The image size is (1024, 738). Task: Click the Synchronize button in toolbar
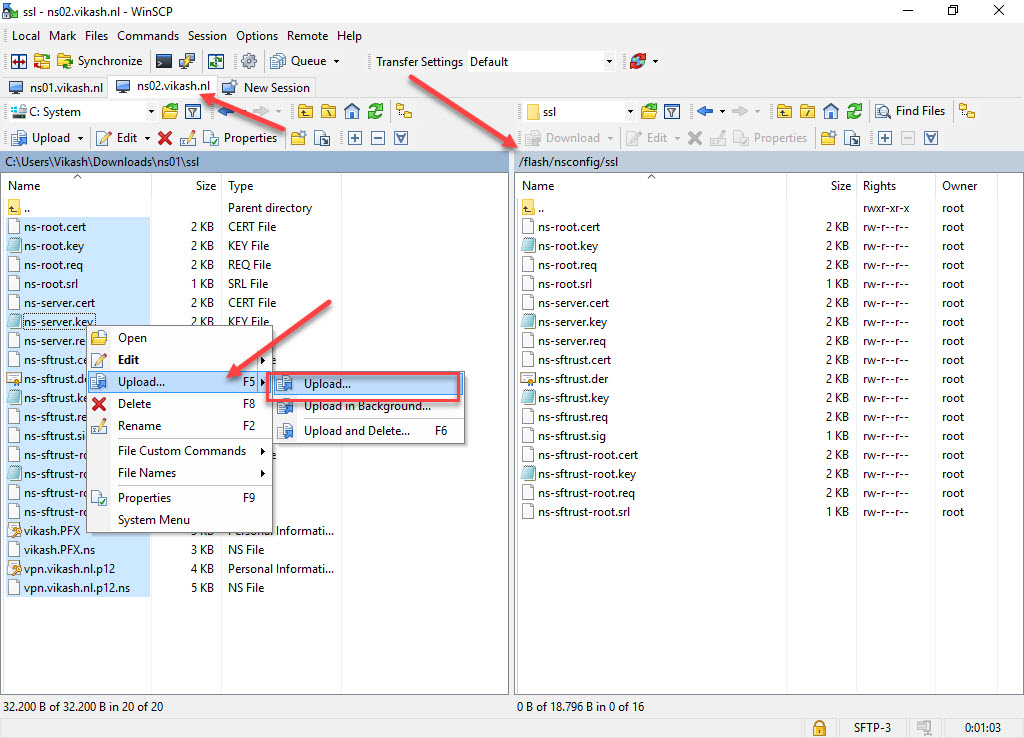tap(100, 61)
